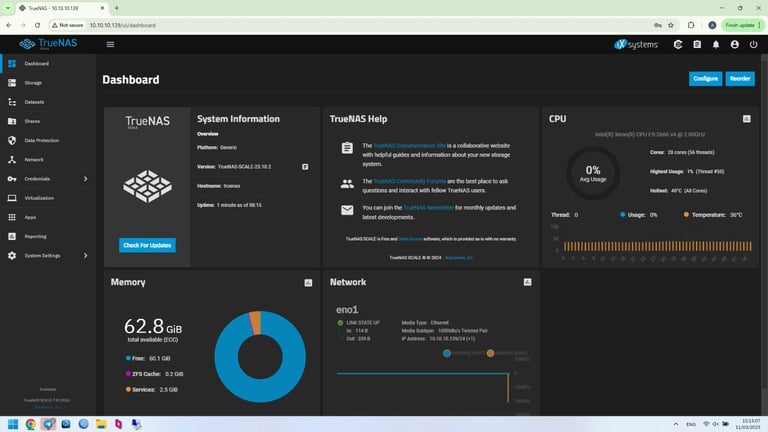Click the Reorder dashboard button

[x=740, y=79]
